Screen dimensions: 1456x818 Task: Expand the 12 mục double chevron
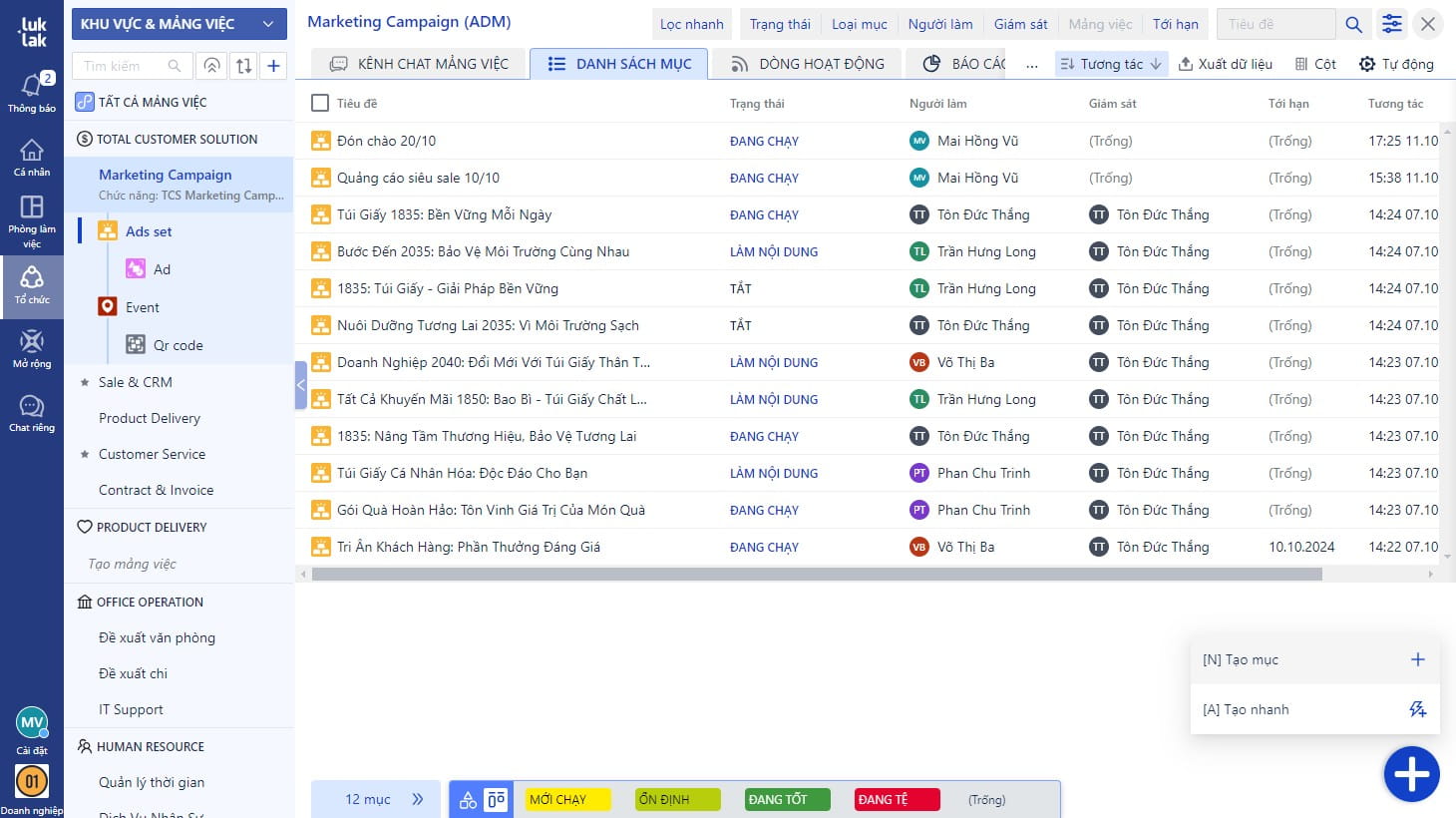tap(418, 799)
